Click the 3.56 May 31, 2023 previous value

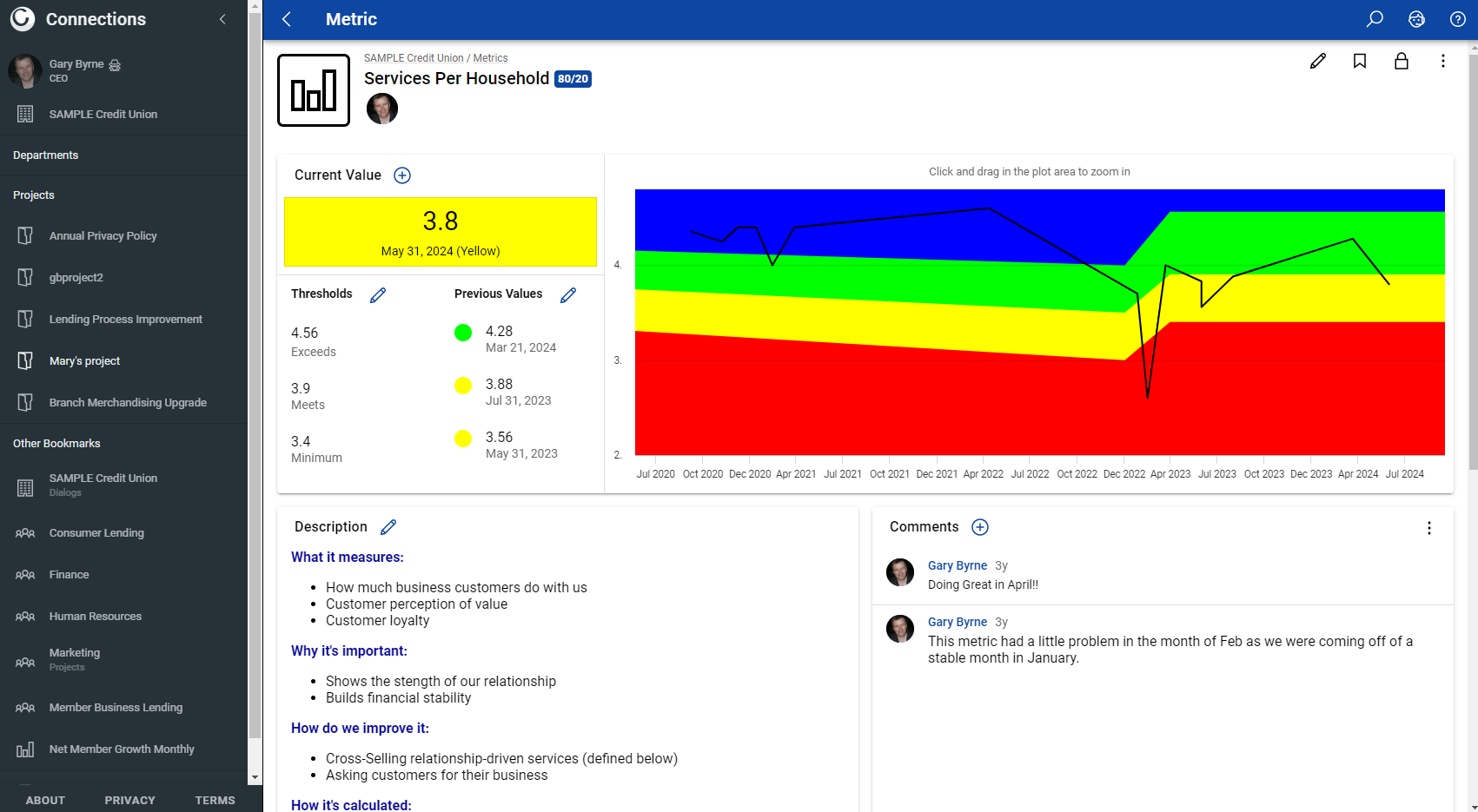point(521,445)
